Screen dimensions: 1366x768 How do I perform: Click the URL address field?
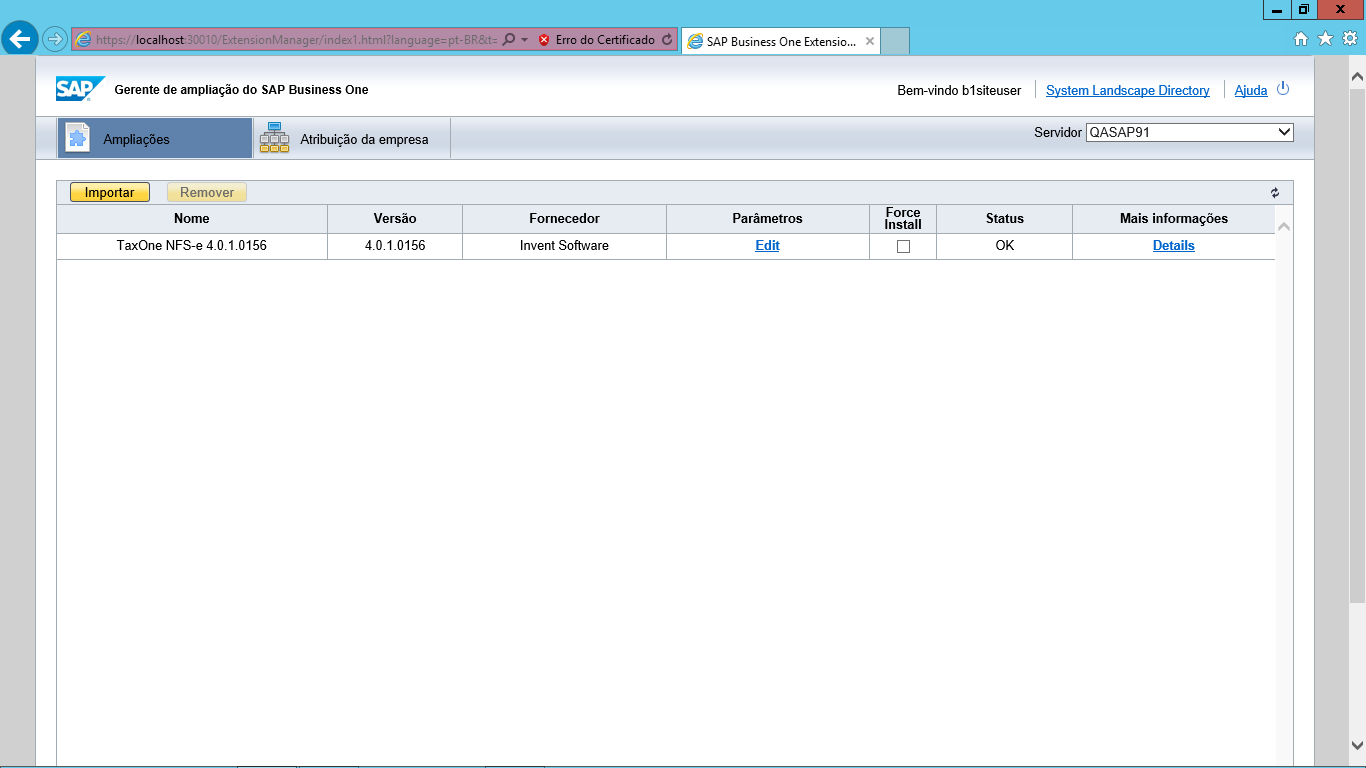(x=296, y=40)
